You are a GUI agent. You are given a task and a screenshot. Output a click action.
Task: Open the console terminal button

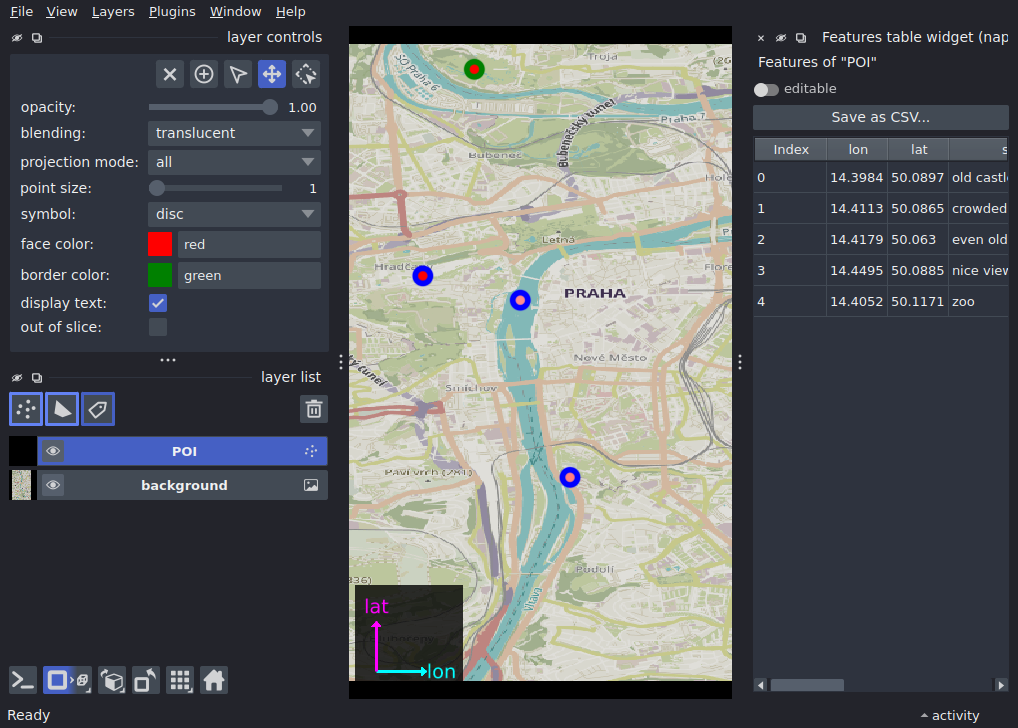click(x=23, y=681)
